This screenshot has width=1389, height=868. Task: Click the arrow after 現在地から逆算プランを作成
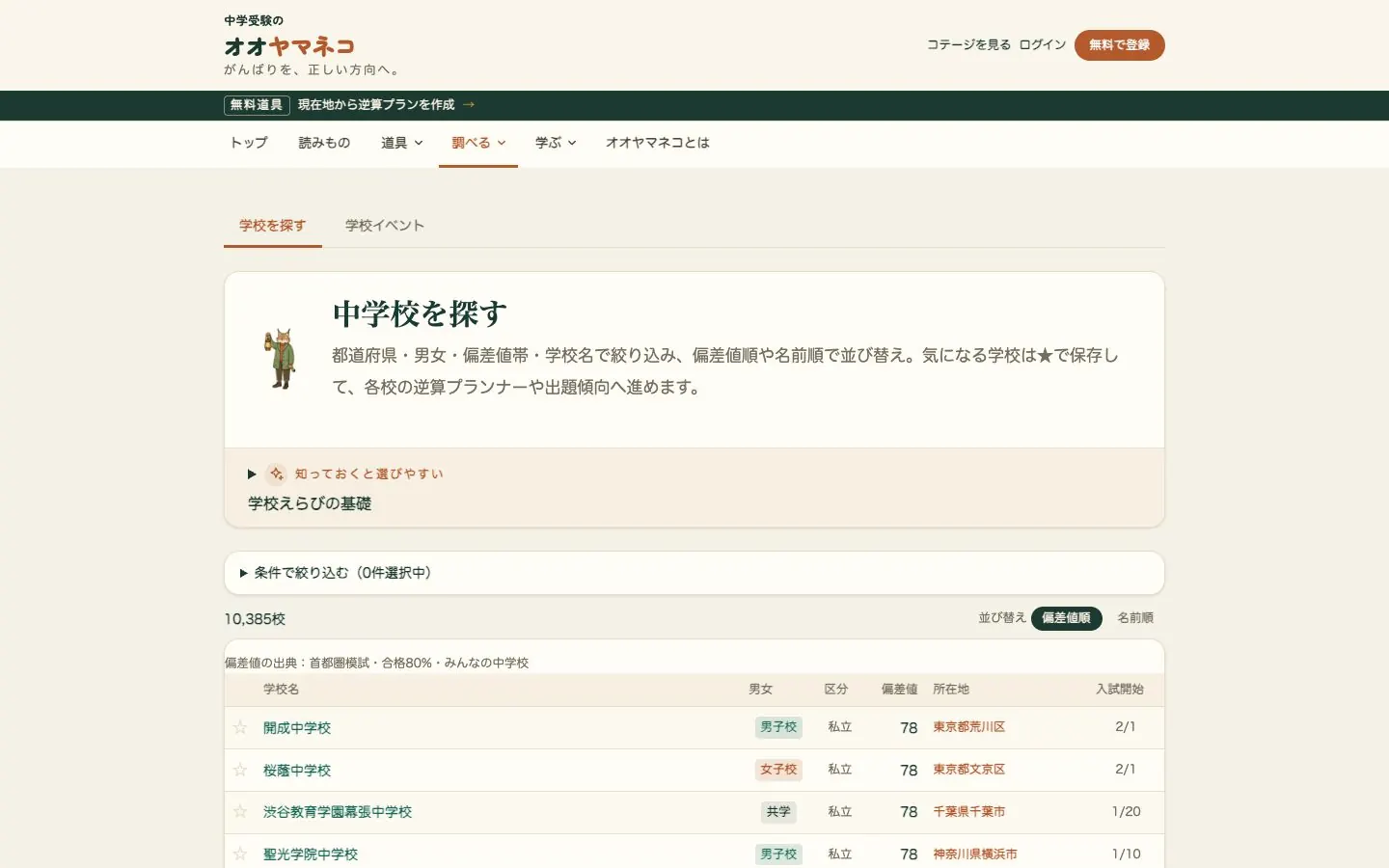coord(469,104)
